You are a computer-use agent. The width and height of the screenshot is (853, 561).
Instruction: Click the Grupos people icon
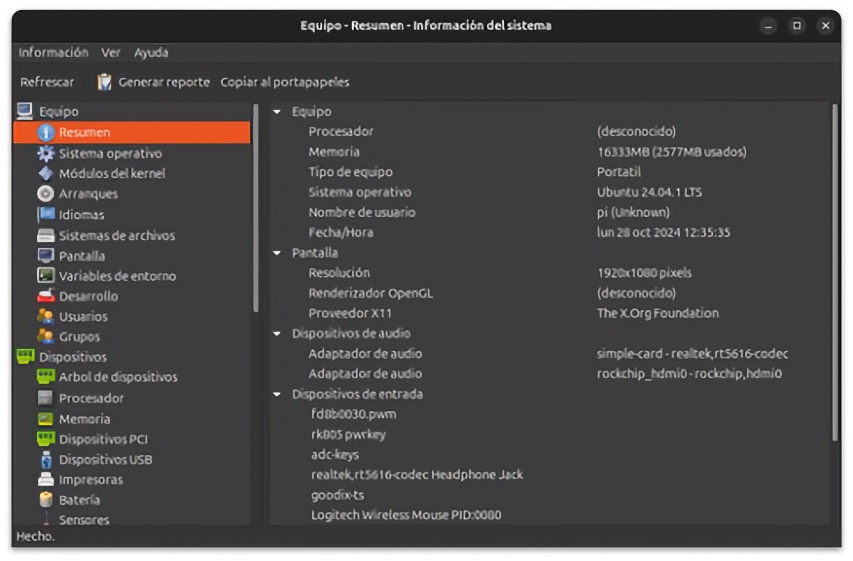click(46, 336)
